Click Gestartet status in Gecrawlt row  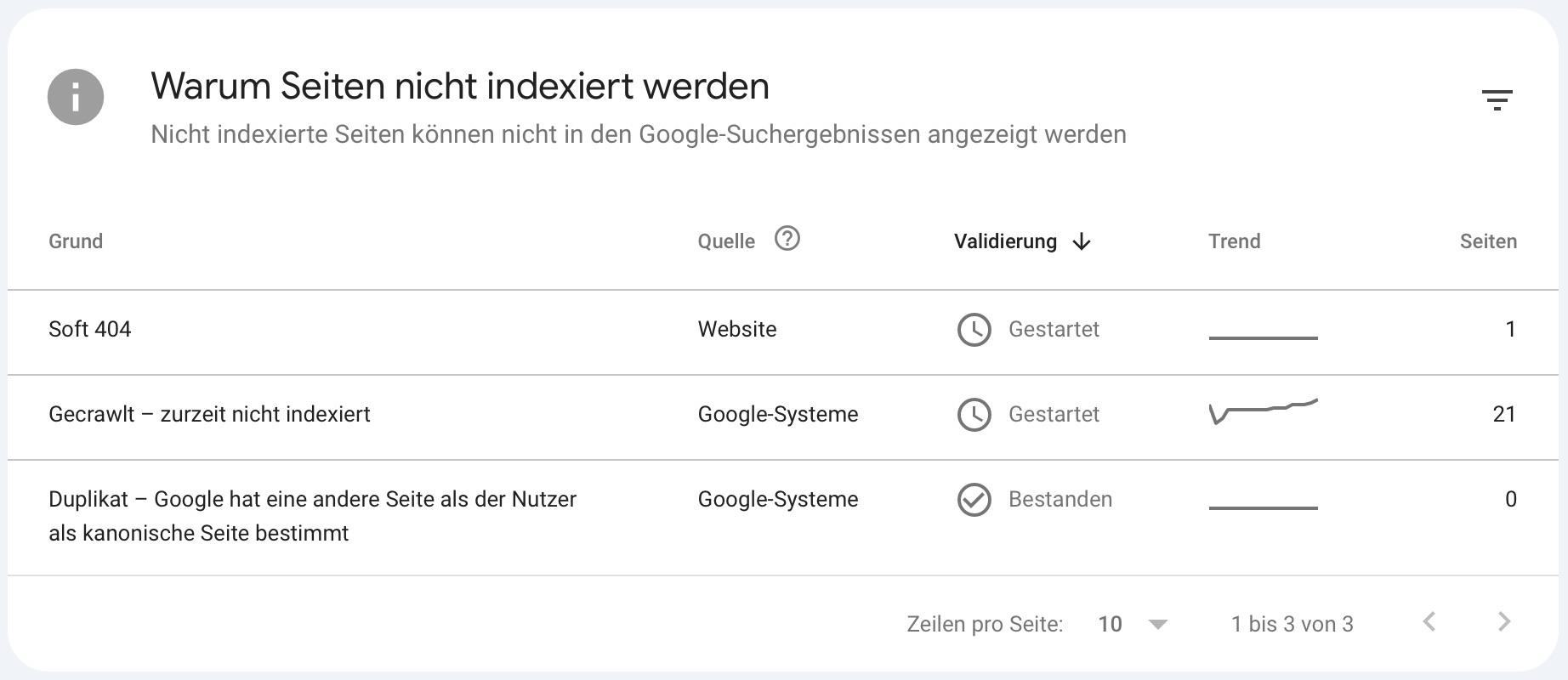click(x=1054, y=415)
